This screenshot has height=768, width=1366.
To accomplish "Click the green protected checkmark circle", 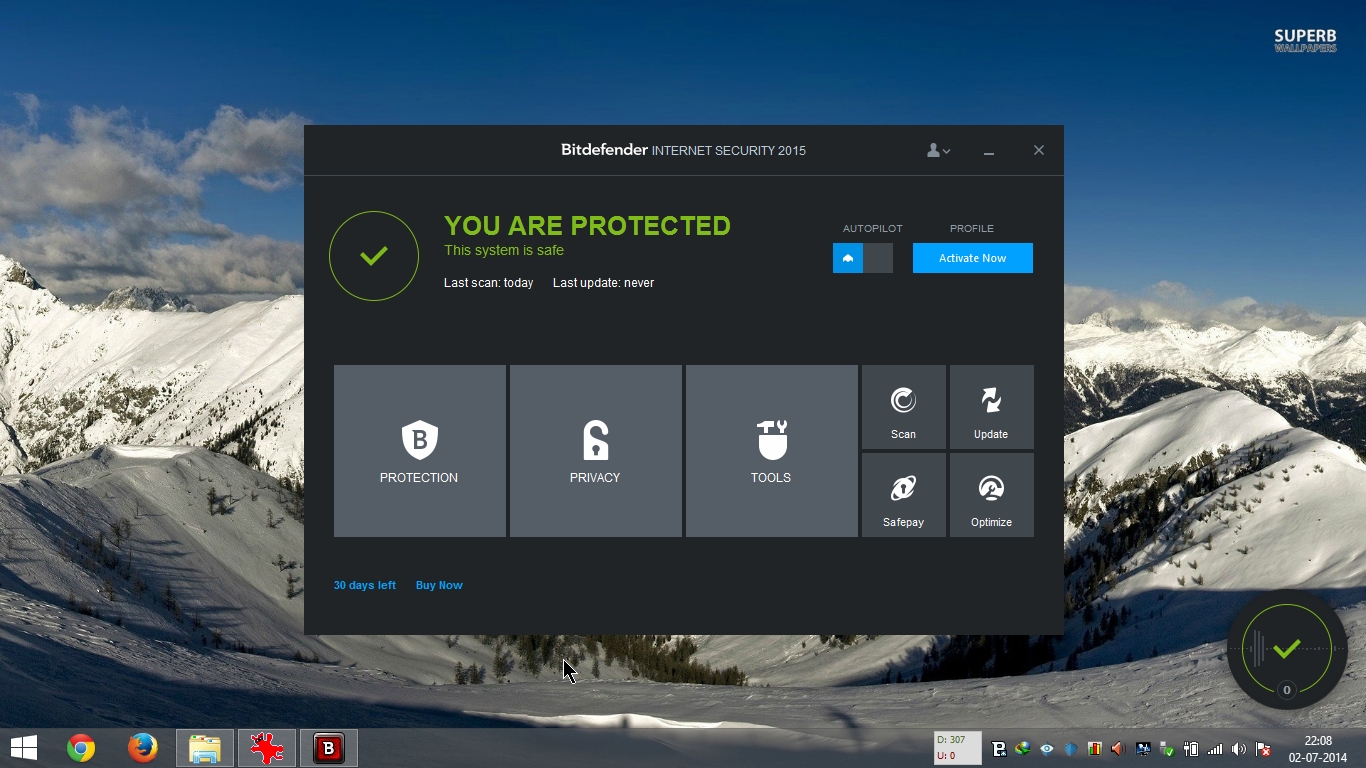I will [373, 255].
